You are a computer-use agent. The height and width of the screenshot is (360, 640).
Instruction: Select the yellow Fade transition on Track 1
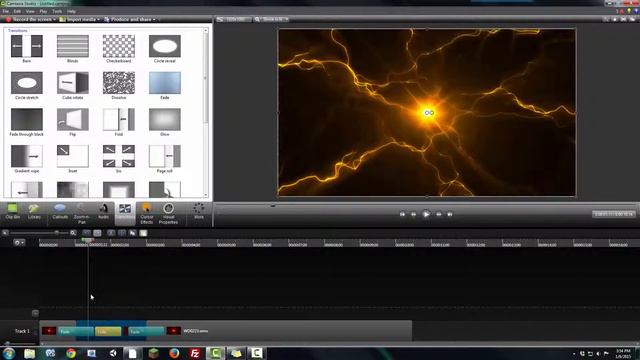coord(108,331)
